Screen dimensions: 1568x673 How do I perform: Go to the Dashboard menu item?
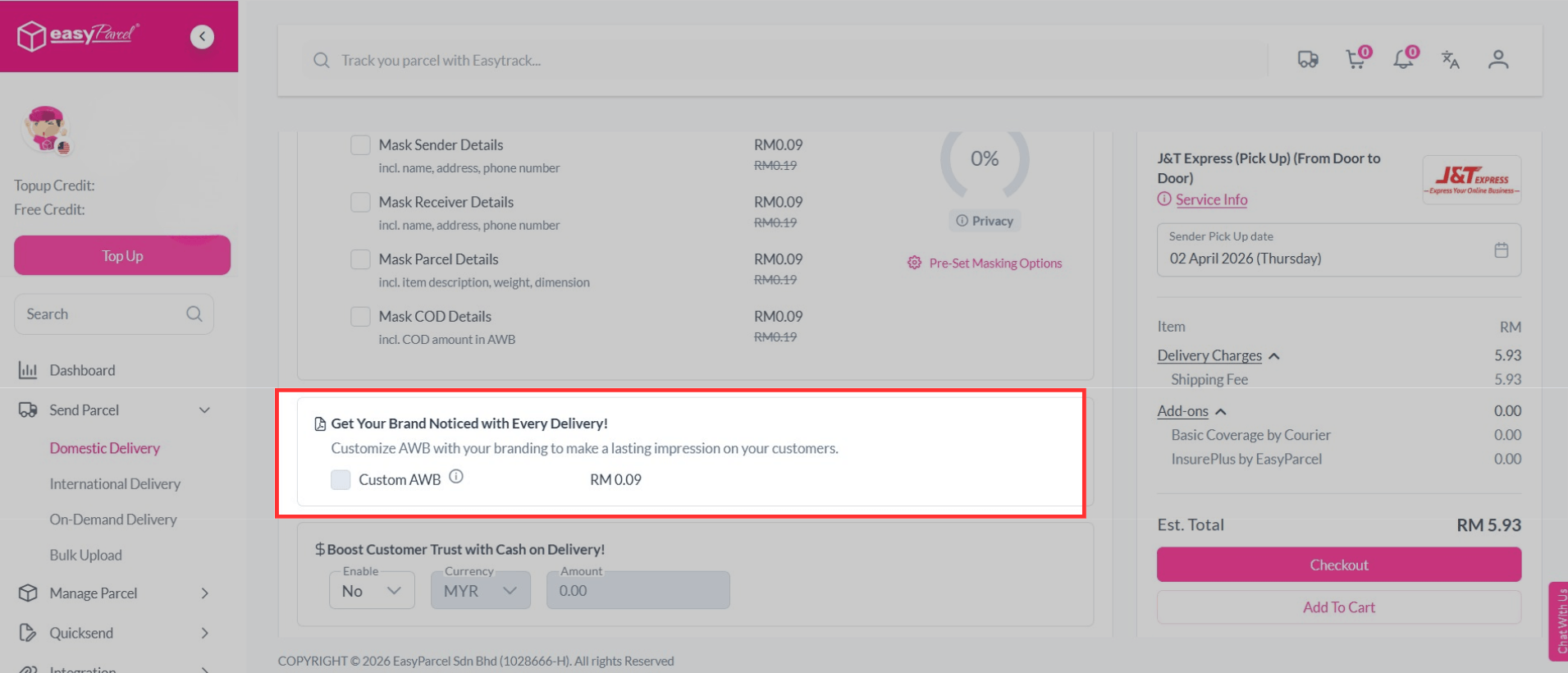pos(82,370)
